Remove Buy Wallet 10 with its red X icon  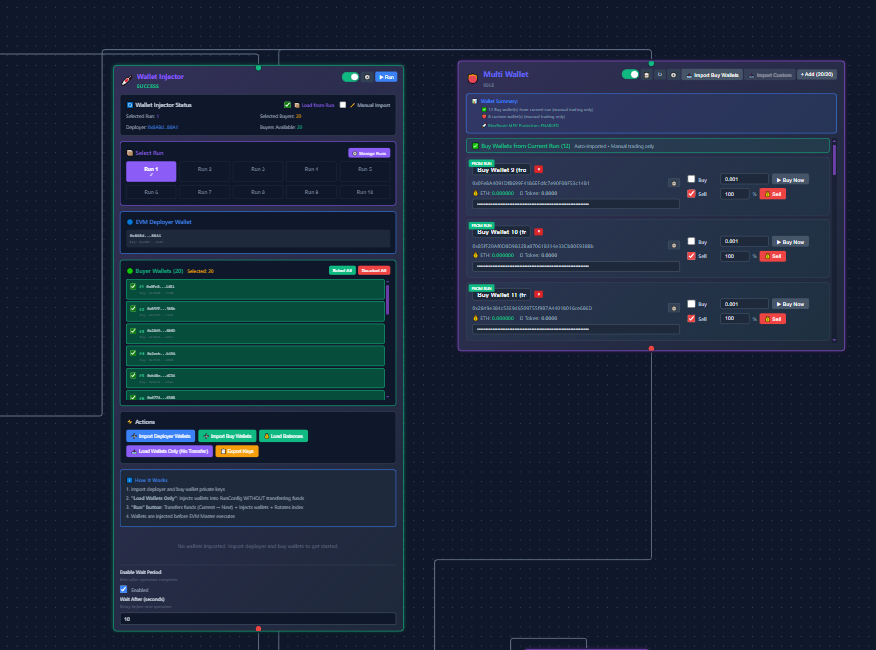click(x=538, y=232)
